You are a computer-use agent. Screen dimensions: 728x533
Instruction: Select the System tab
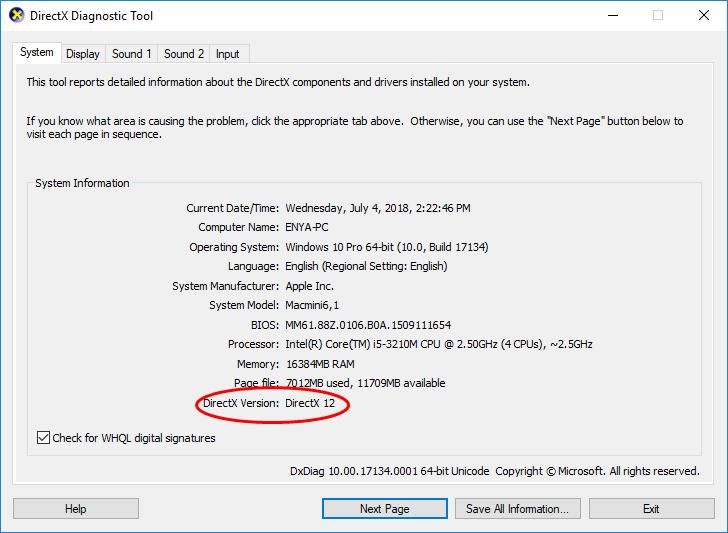point(37,52)
